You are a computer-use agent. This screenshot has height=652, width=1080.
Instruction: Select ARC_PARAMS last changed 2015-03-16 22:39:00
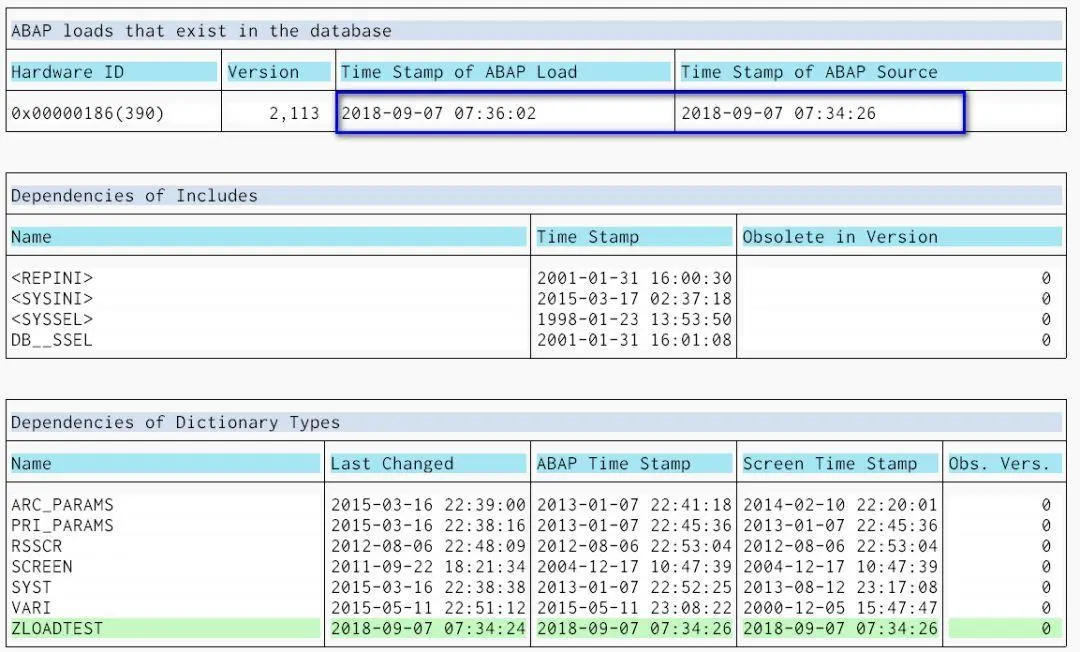click(428, 505)
